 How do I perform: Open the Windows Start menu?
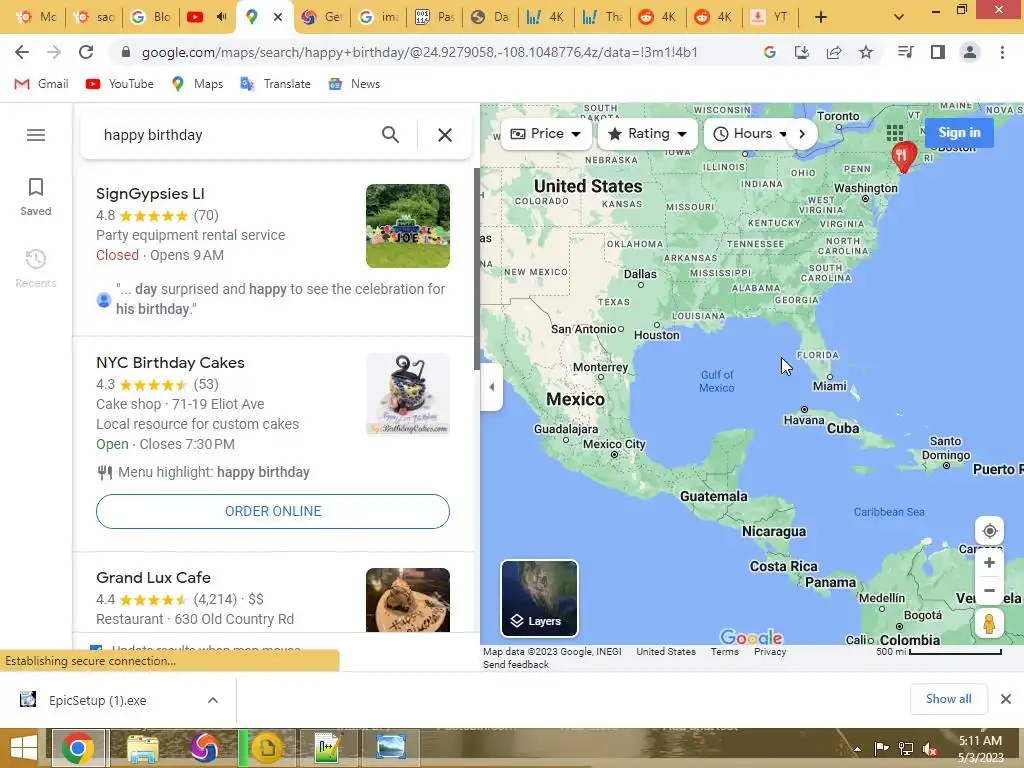(x=24, y=748)
